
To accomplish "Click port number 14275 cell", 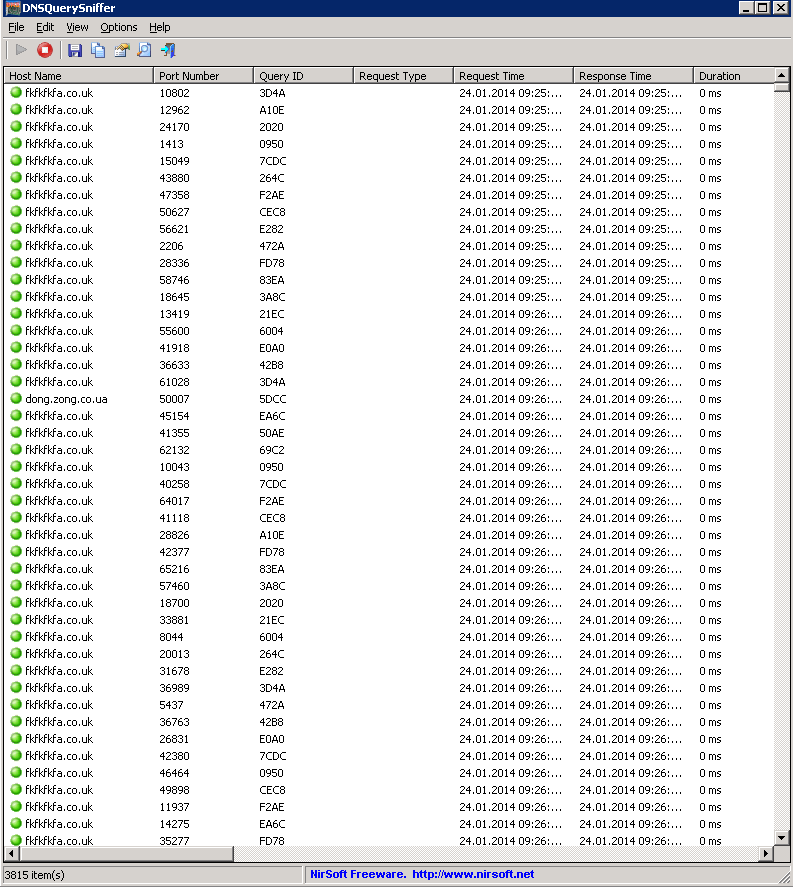I will [174, 824].
